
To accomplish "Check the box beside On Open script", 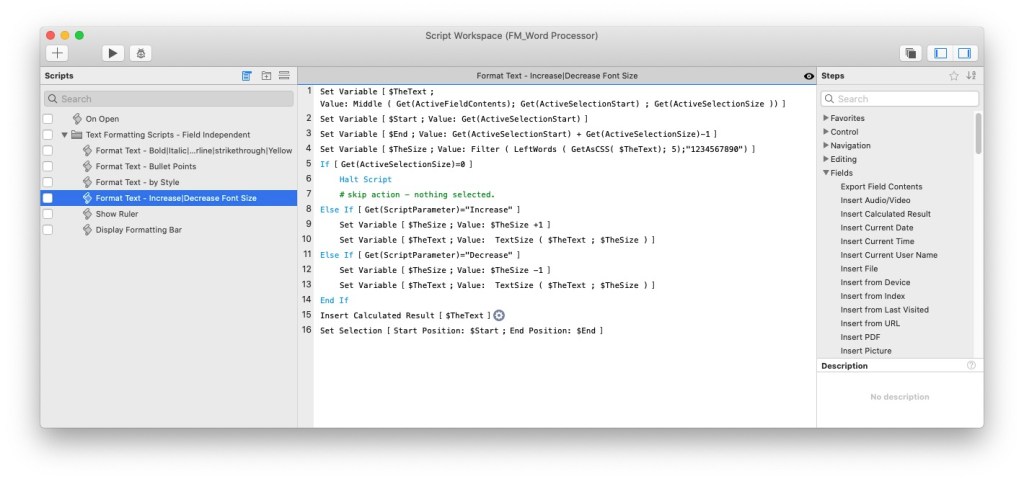I will coord(47,119).
